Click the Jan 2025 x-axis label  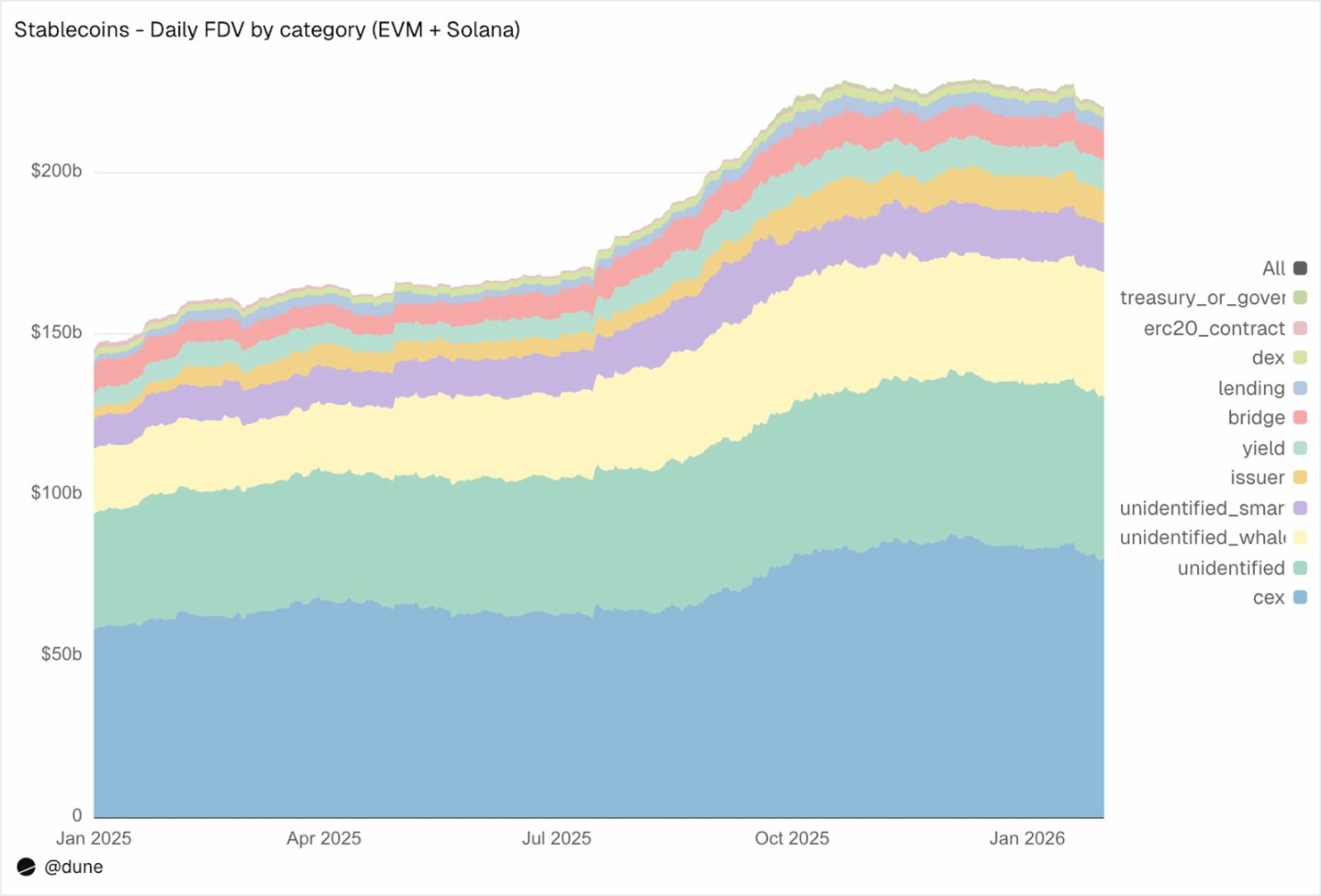pyautogui.click(x=94, y=838)
